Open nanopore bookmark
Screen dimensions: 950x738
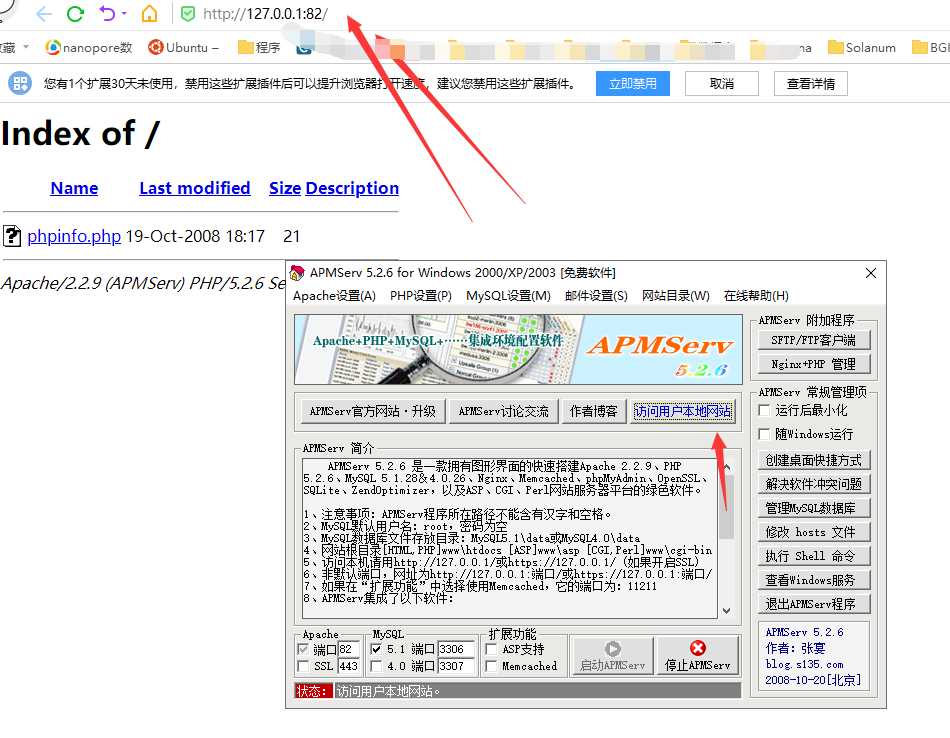coord(89,47)
